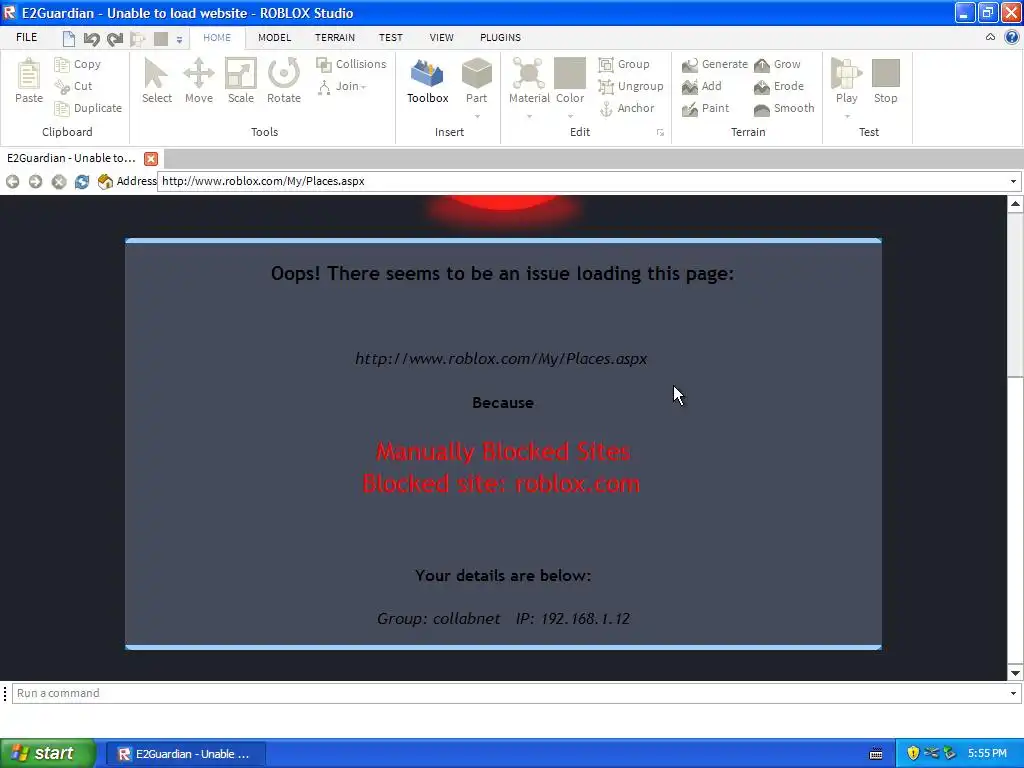Choose the Move tool

[x=199, y=80]
